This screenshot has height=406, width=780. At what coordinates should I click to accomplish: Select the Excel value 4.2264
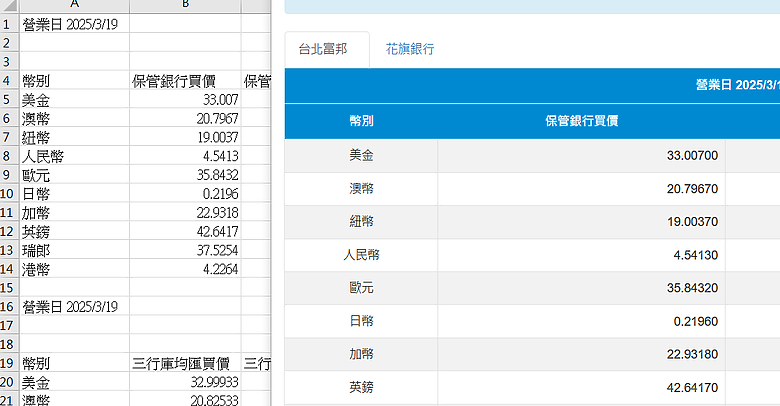tap(185, 269)
